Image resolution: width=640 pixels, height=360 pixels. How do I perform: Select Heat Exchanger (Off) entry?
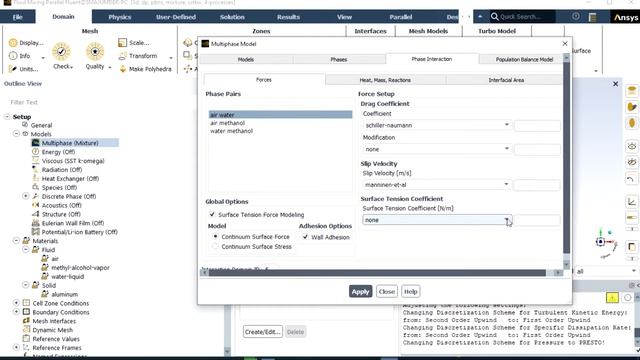70,179
